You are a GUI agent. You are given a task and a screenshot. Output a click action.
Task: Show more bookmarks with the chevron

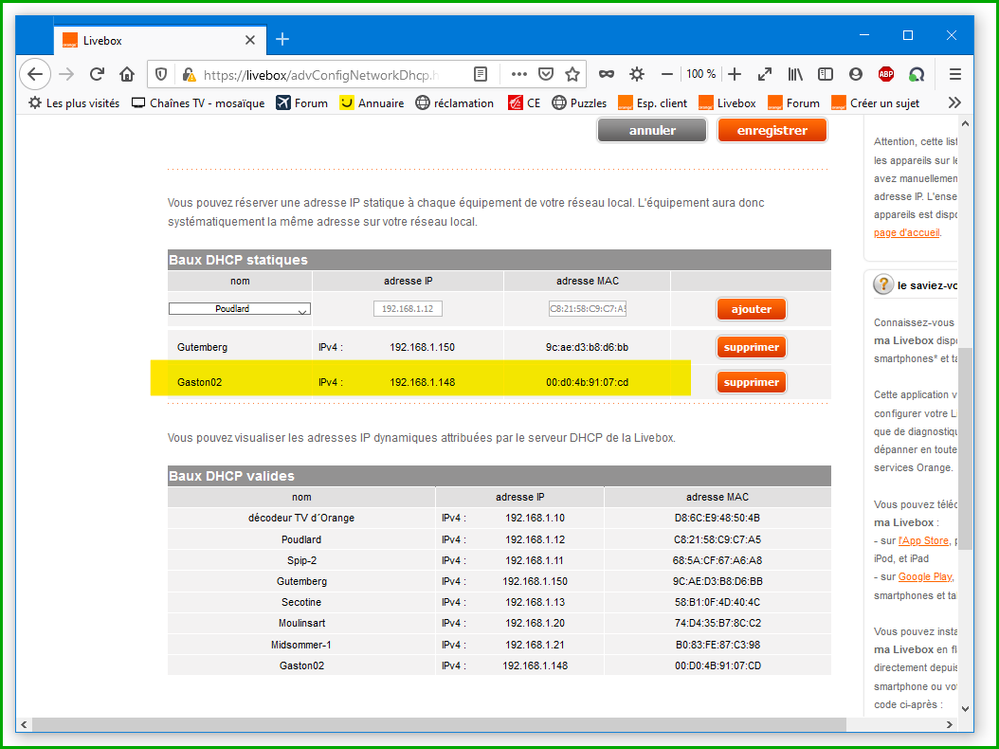pyautogui.click(x=954, y=103)
